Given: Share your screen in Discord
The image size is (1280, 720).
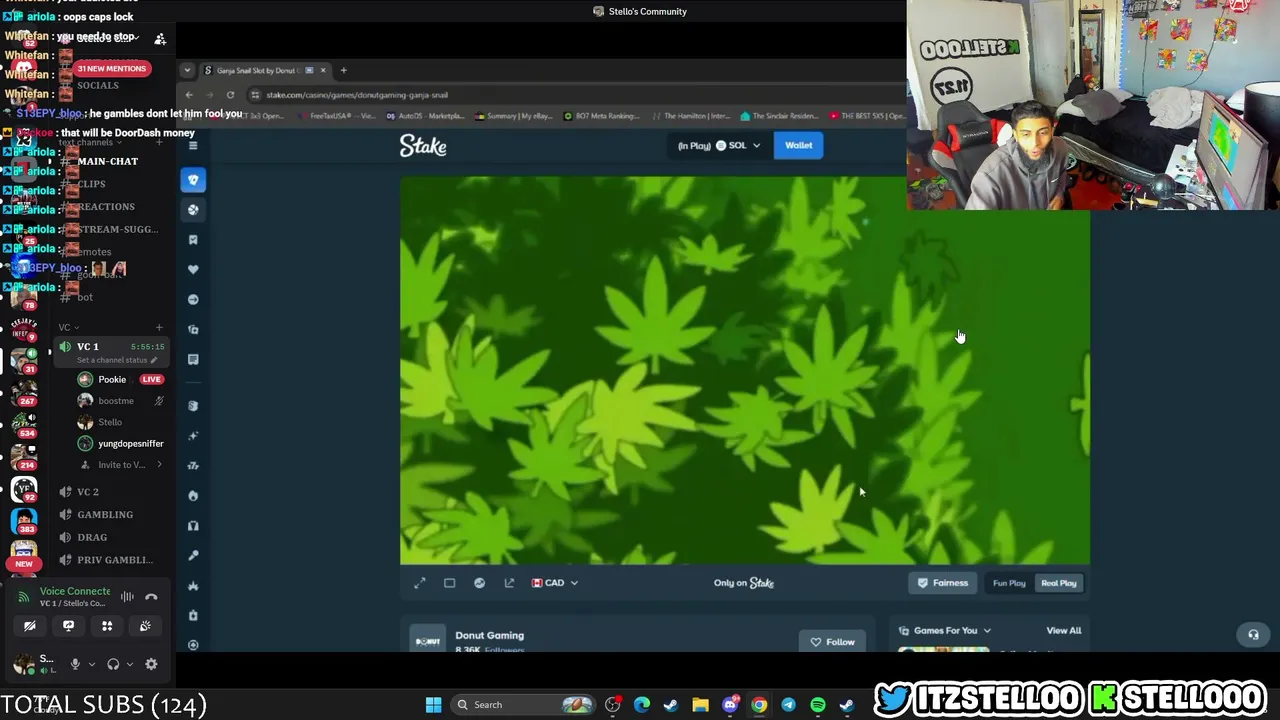Looking at the screenshot, I should pyautogui.click(x=68, y=626).
